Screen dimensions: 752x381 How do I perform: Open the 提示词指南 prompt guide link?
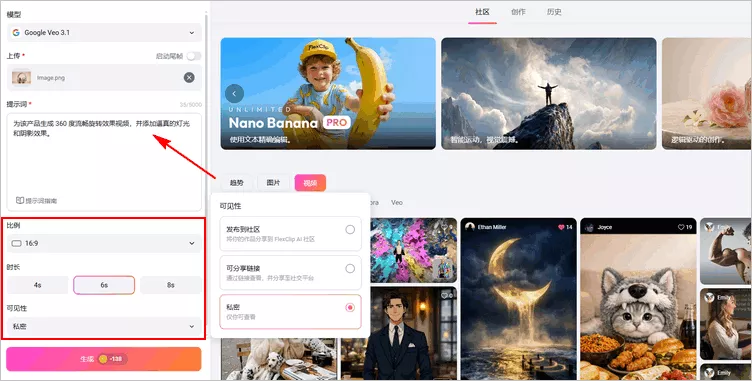[x=36, y=201]
